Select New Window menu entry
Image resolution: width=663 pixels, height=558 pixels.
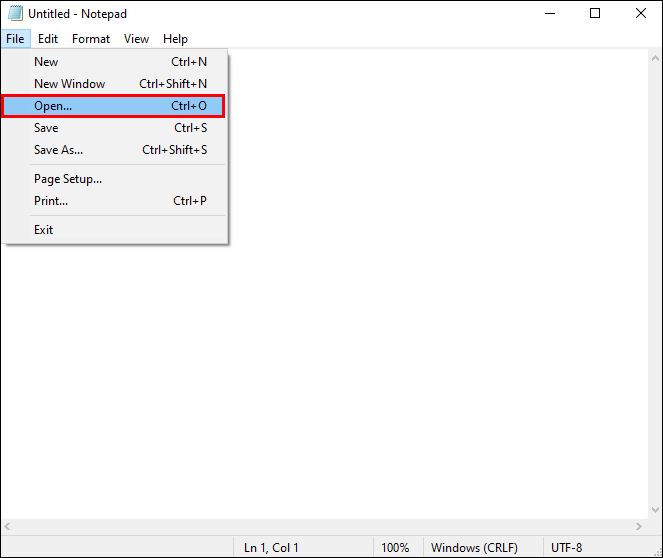114,84
